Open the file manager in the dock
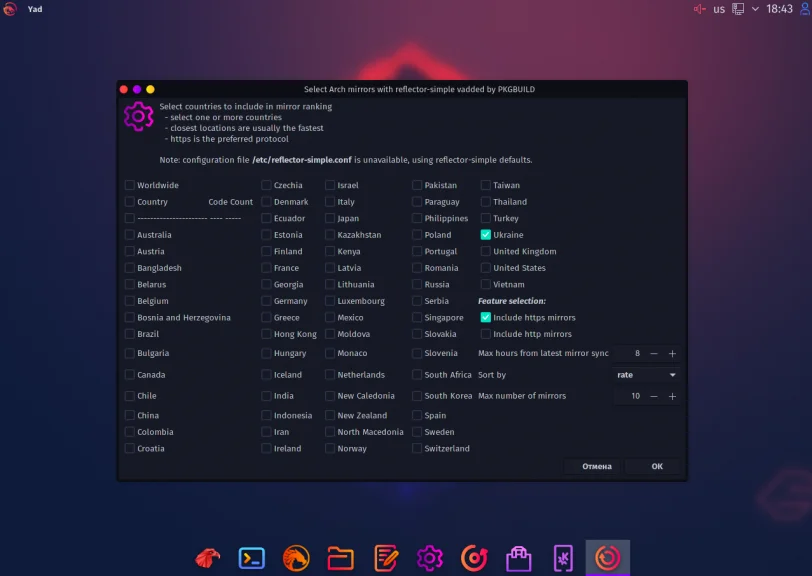 pos(340,558)
